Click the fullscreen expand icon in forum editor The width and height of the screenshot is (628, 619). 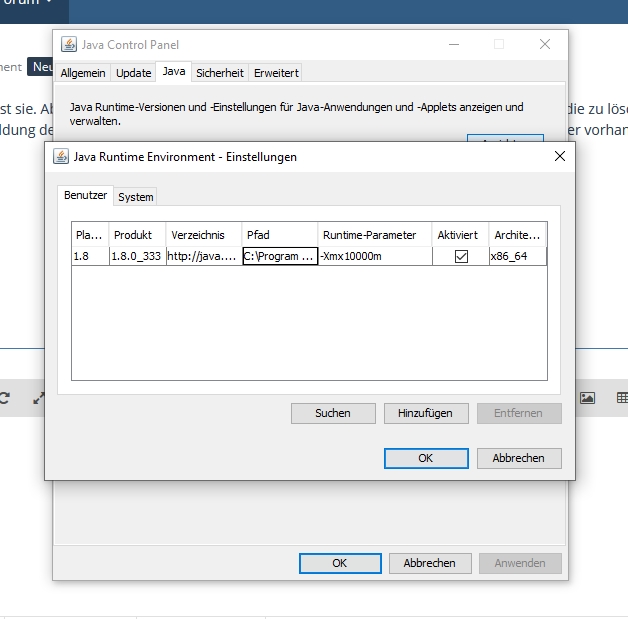(38, 398)
